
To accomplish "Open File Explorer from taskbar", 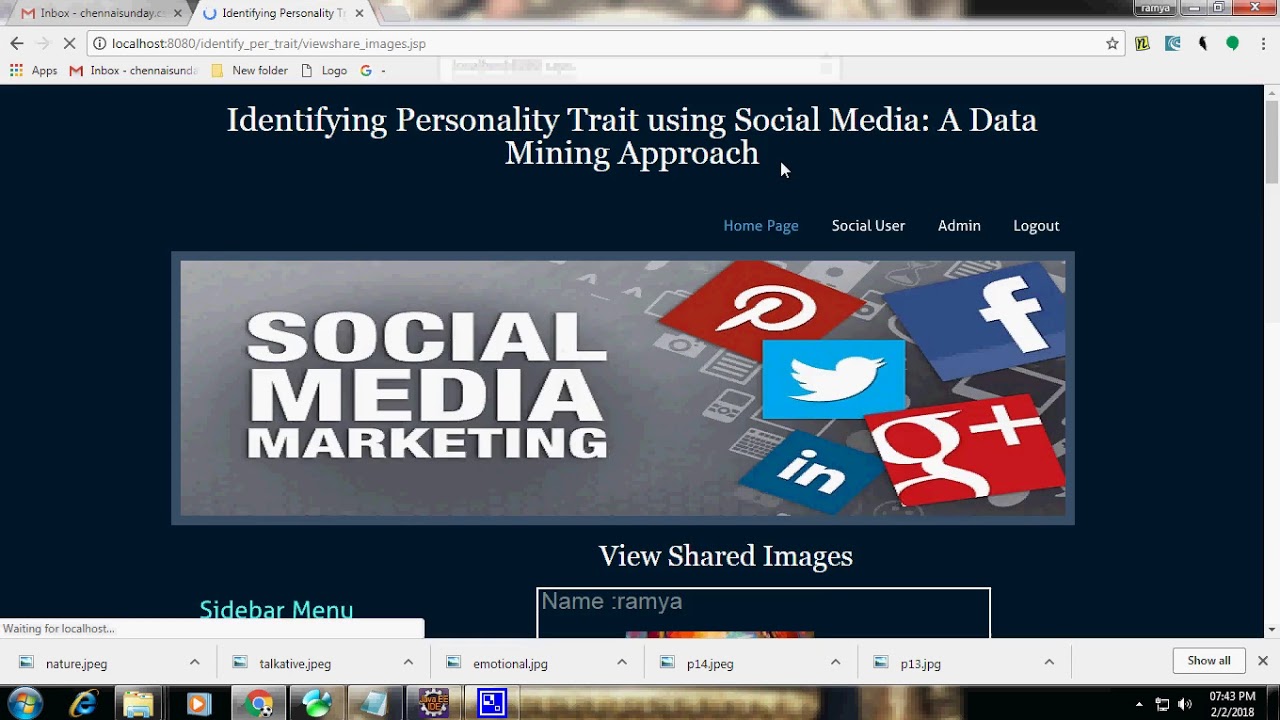I will (x=139, y=704).
